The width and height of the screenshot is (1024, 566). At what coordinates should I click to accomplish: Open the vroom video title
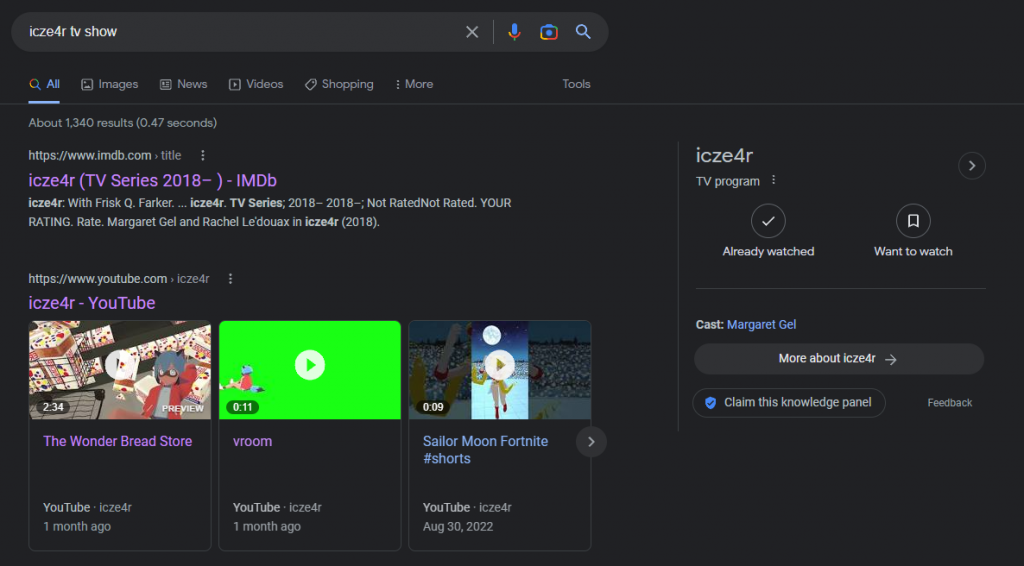point(253,441)
